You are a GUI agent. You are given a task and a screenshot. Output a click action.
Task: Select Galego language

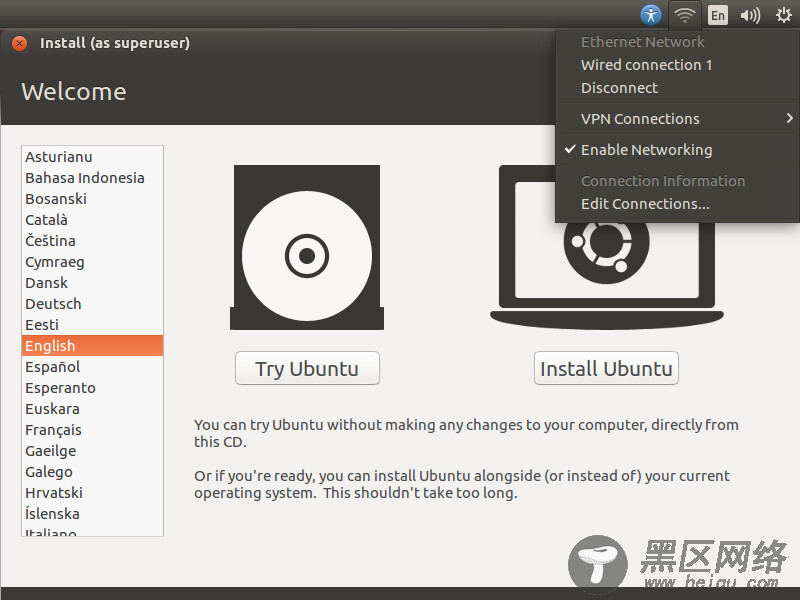coord(92,472)
